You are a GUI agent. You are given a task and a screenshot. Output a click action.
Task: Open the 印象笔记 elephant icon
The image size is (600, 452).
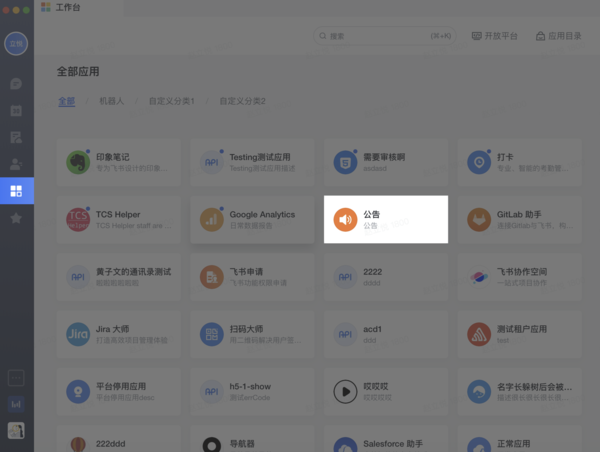click(78, 162)
